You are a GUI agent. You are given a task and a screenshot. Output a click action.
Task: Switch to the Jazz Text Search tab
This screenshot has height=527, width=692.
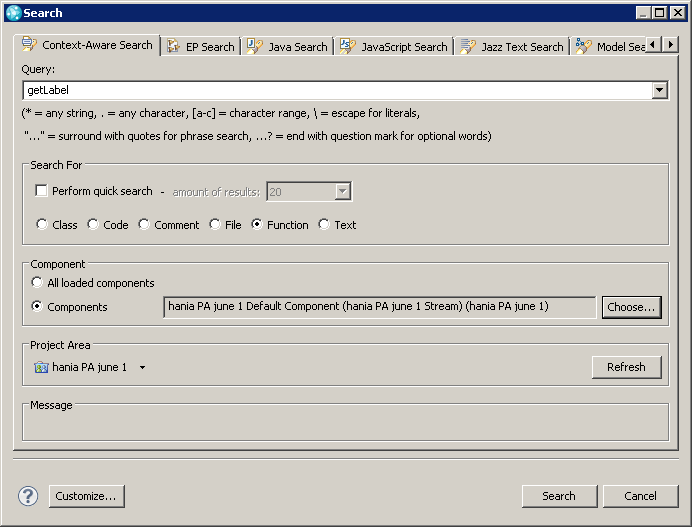512,46
